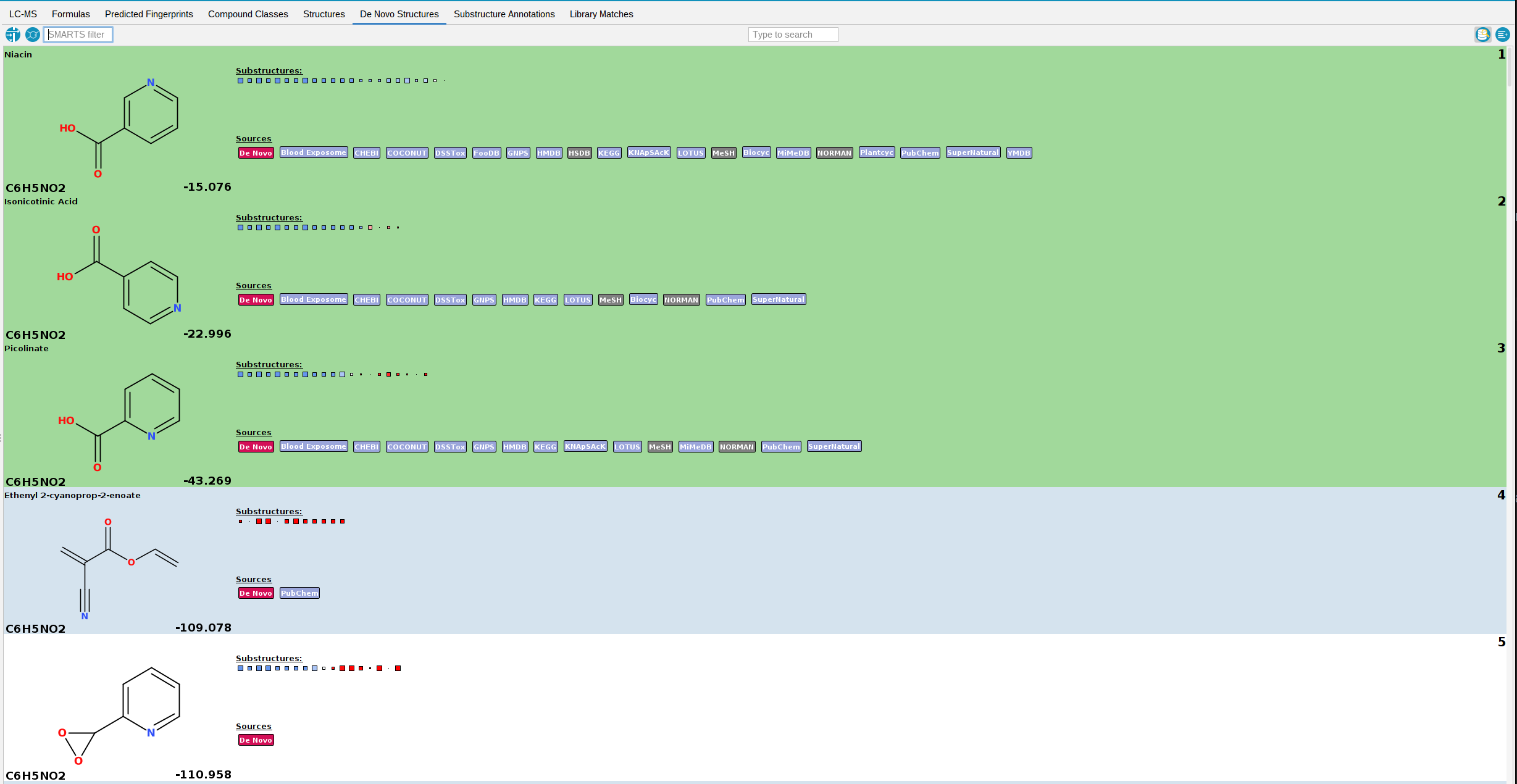Screen dimensions: 1517x784
Task: Click the Type to search field
Action: 793,34
